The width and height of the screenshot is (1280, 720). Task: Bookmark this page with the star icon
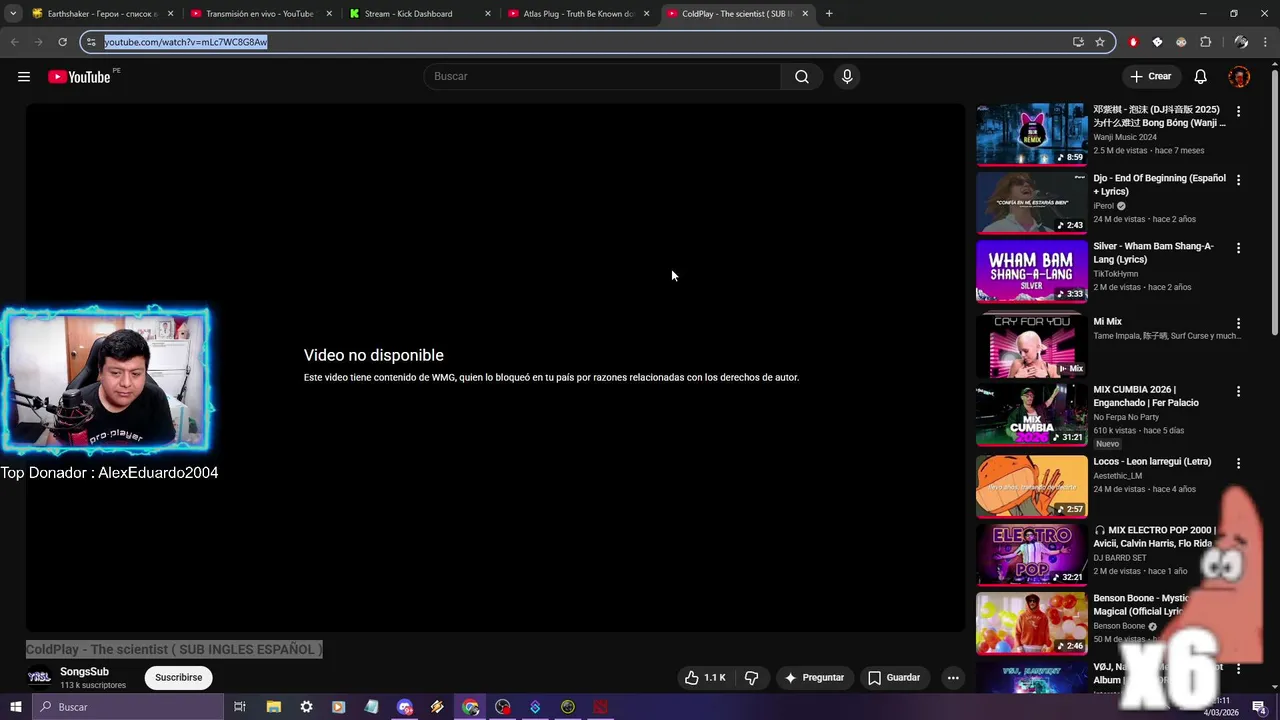[x=1100, y=42]
